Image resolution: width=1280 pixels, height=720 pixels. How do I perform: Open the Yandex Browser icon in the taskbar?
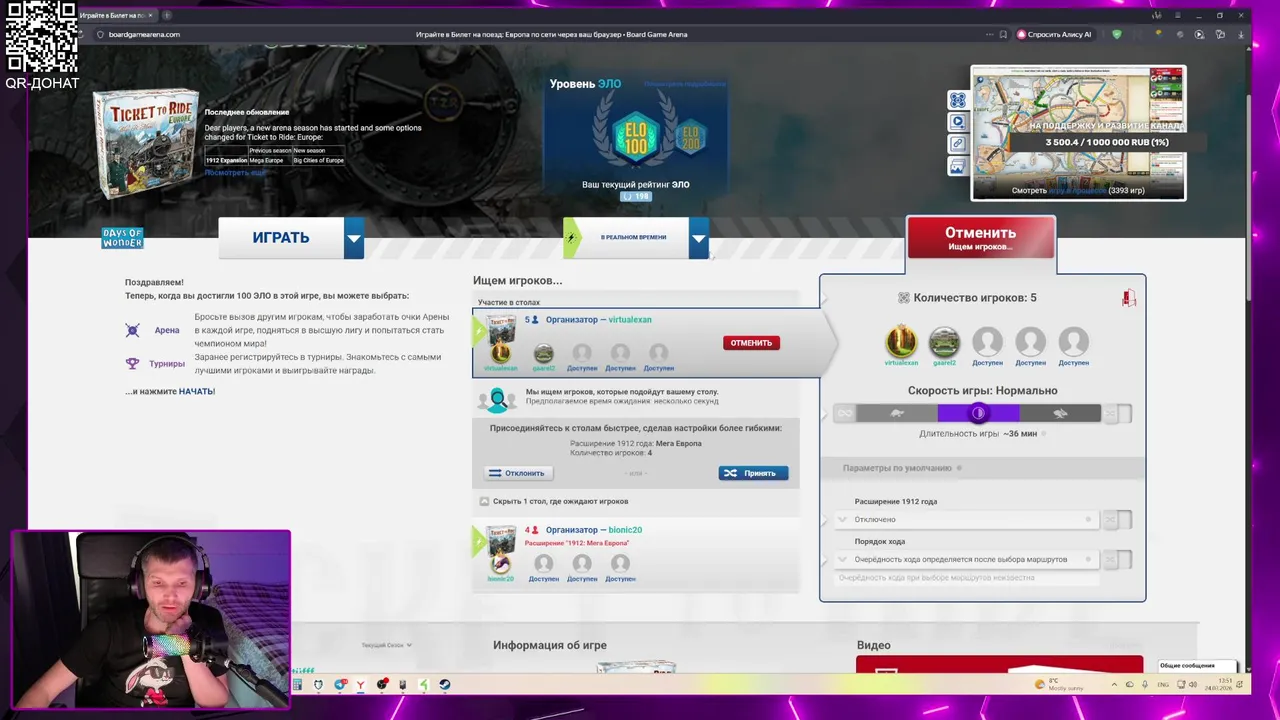[361, 685]
